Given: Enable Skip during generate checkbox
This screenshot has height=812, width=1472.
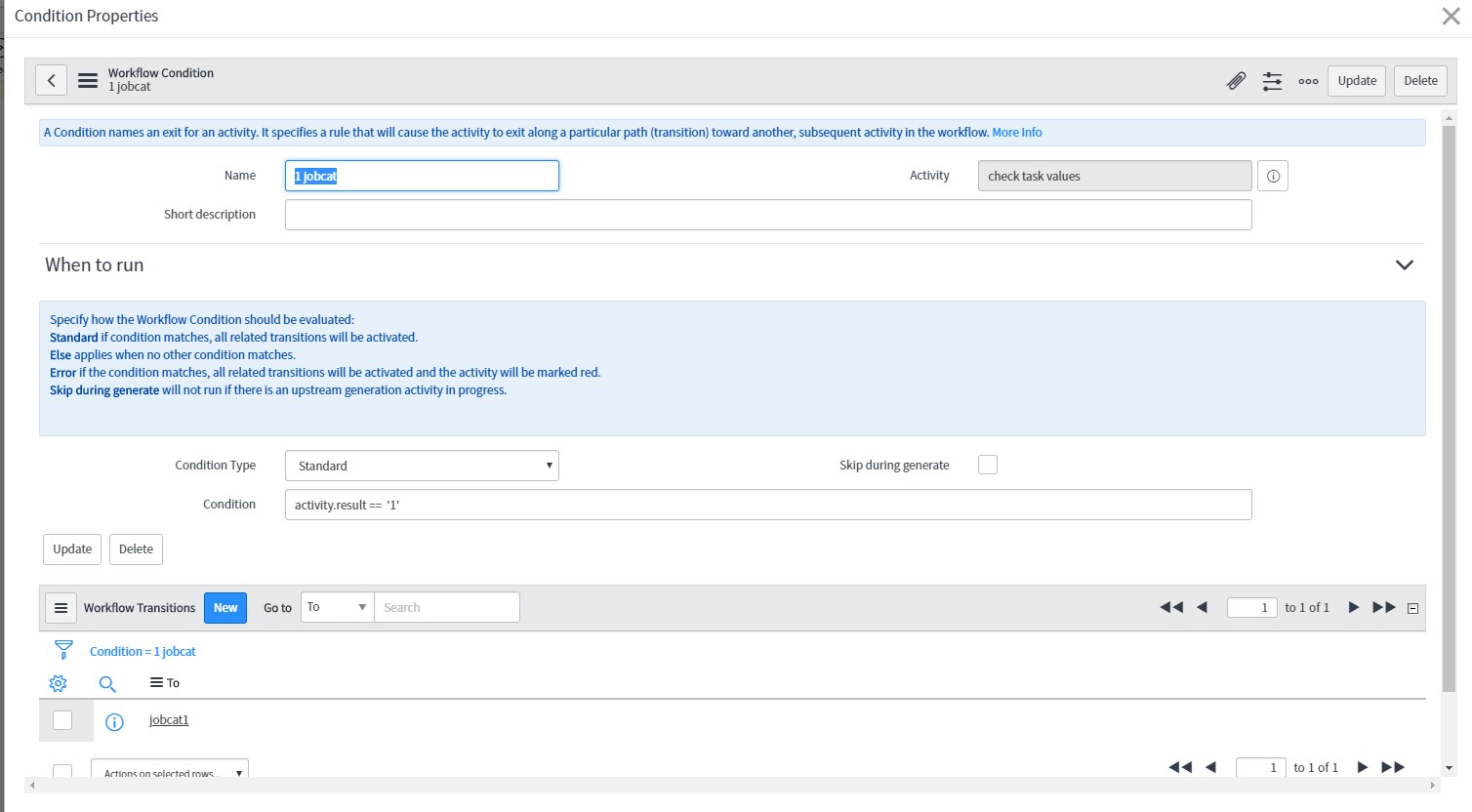Looking at the screenshot, I should click(x=988, y=465).
